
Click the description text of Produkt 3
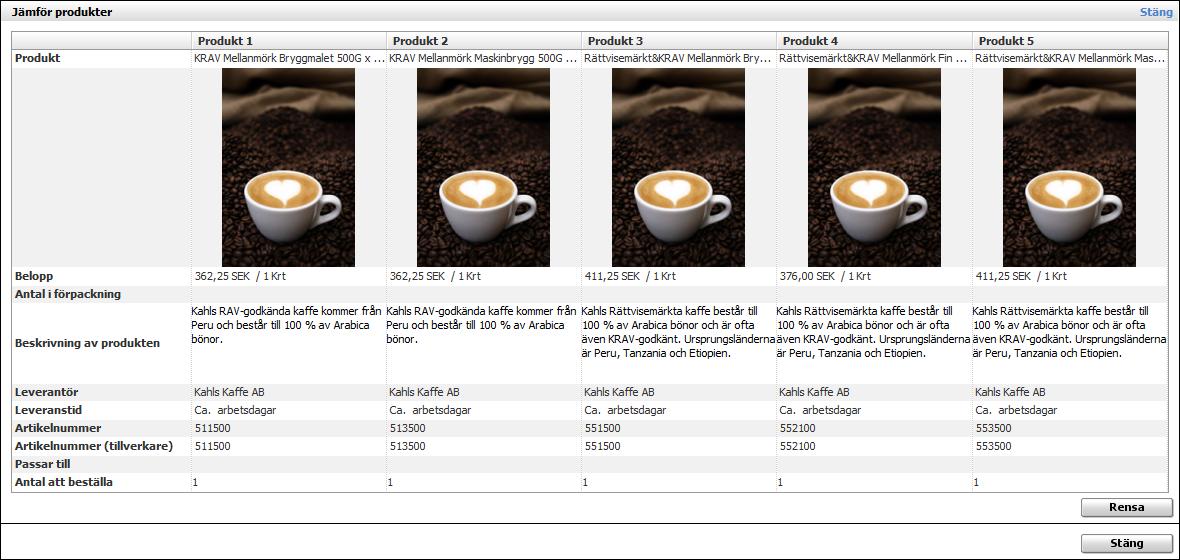click(x=679, y=332)
